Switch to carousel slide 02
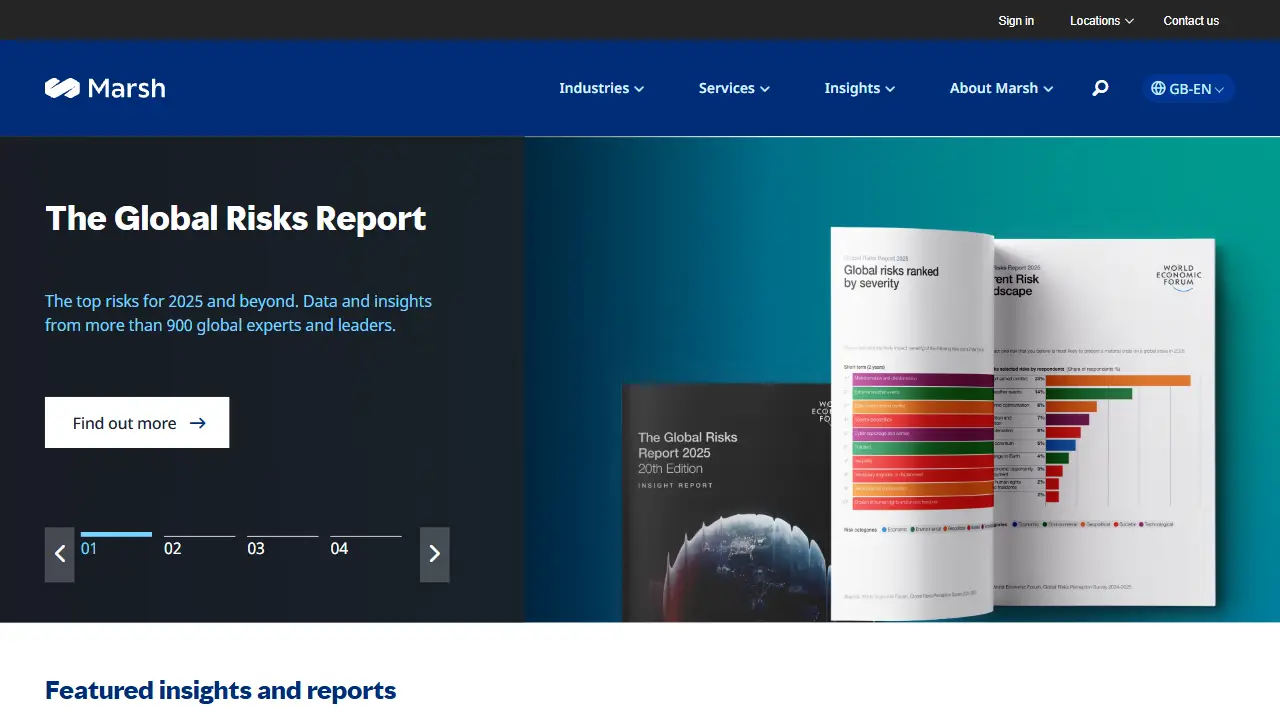The image size is (1280, 720). (x=199, y=545)
